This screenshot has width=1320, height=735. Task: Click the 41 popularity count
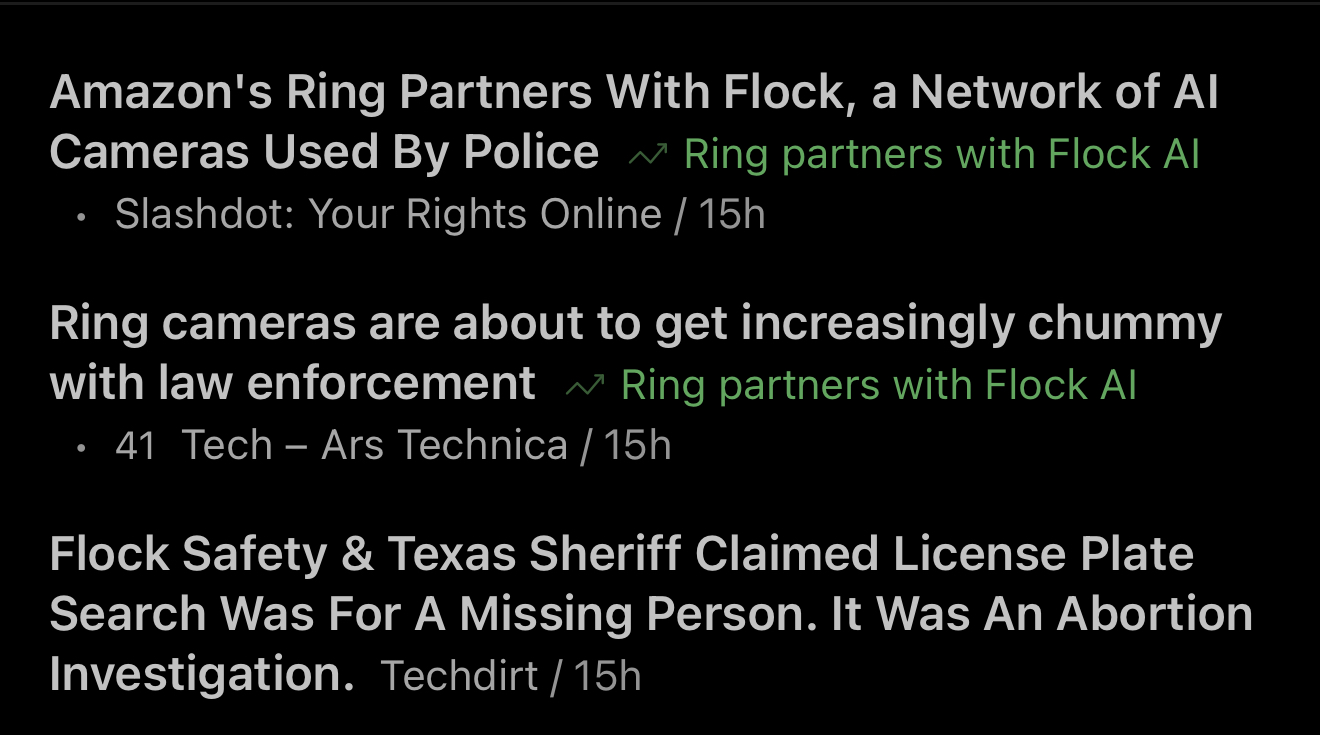[x=135, y=446]
